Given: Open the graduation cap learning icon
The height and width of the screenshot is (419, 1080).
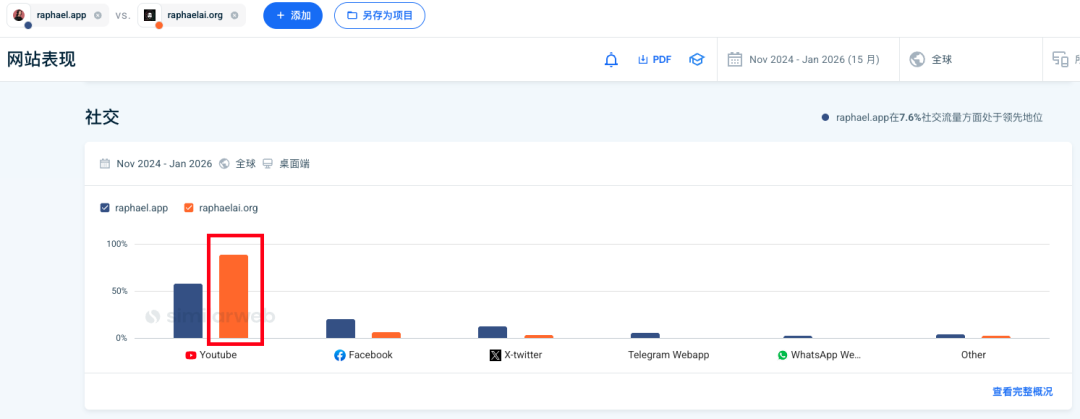Looking at the screenshot, I should pos(696,60).
